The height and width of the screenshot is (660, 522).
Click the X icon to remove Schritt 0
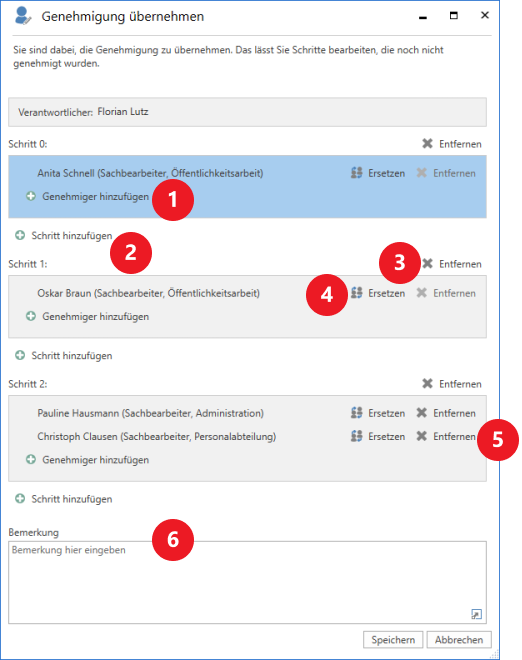427,144
